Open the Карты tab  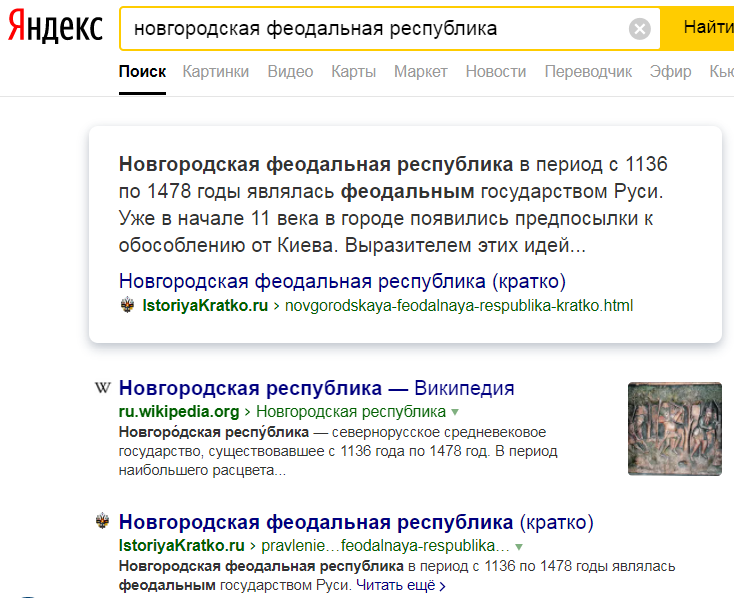tap(353, 72)
